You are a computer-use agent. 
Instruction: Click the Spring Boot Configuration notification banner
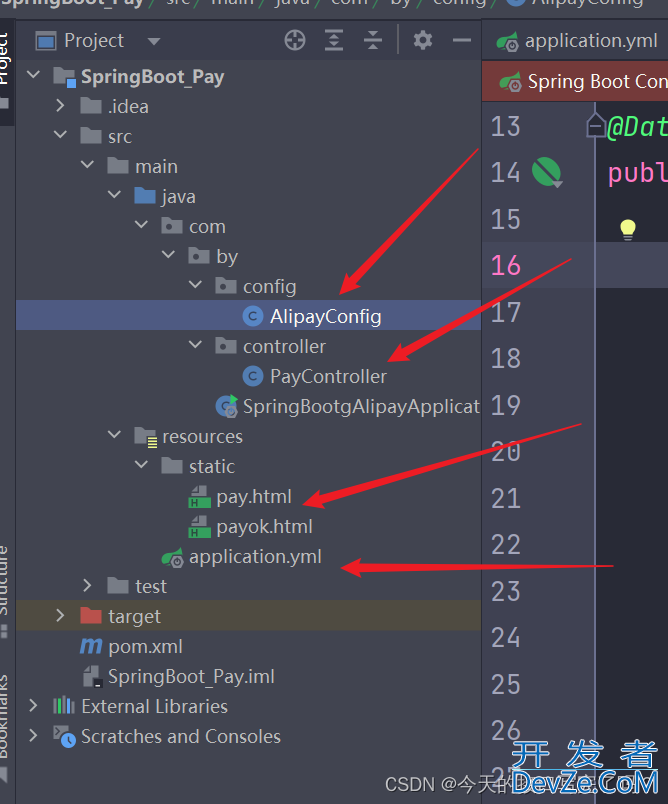pyautogui.click(x=575, y=82)
